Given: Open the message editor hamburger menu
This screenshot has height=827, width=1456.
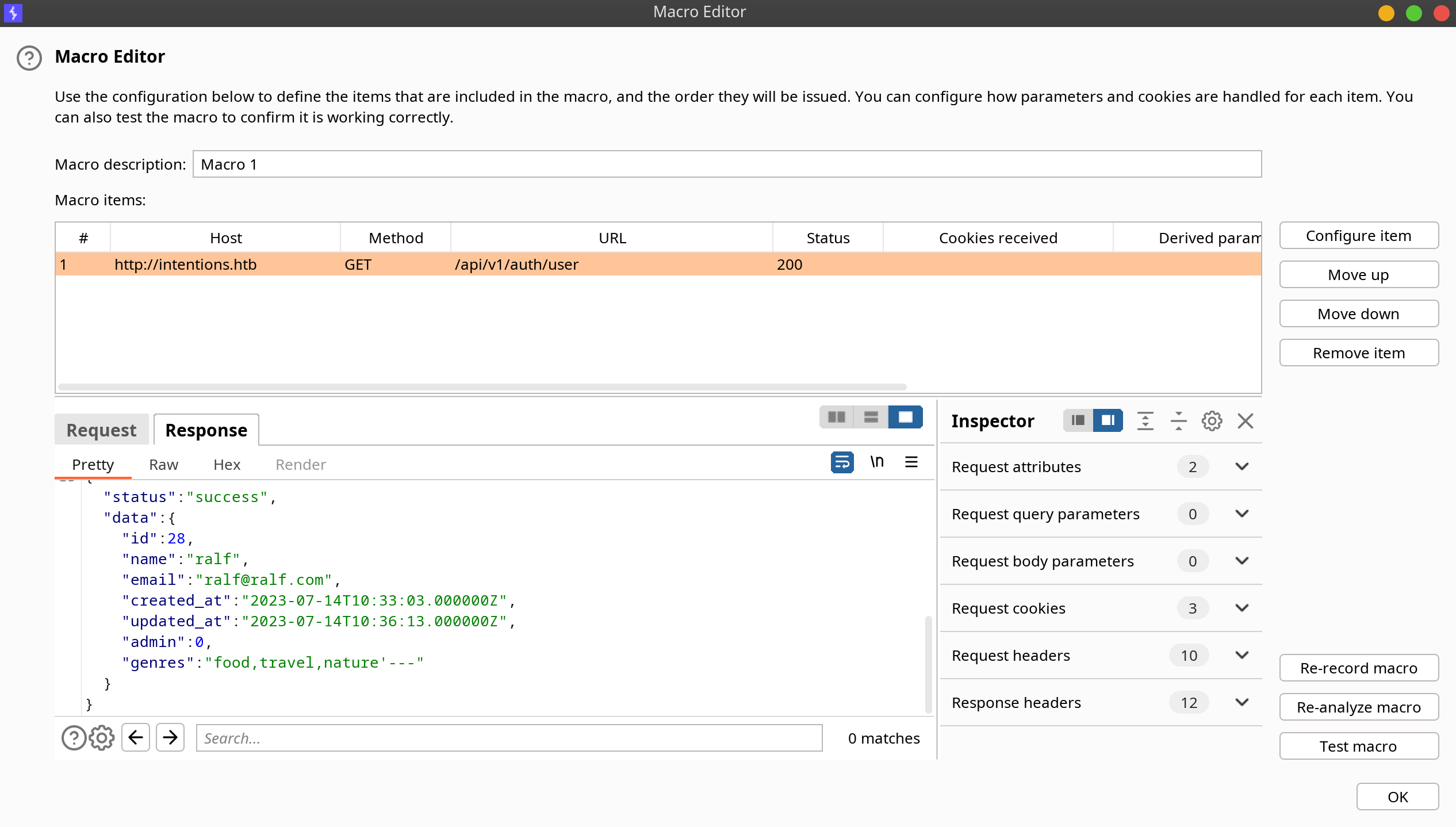Looking at the screenshot, I should (x=911, y=462).
